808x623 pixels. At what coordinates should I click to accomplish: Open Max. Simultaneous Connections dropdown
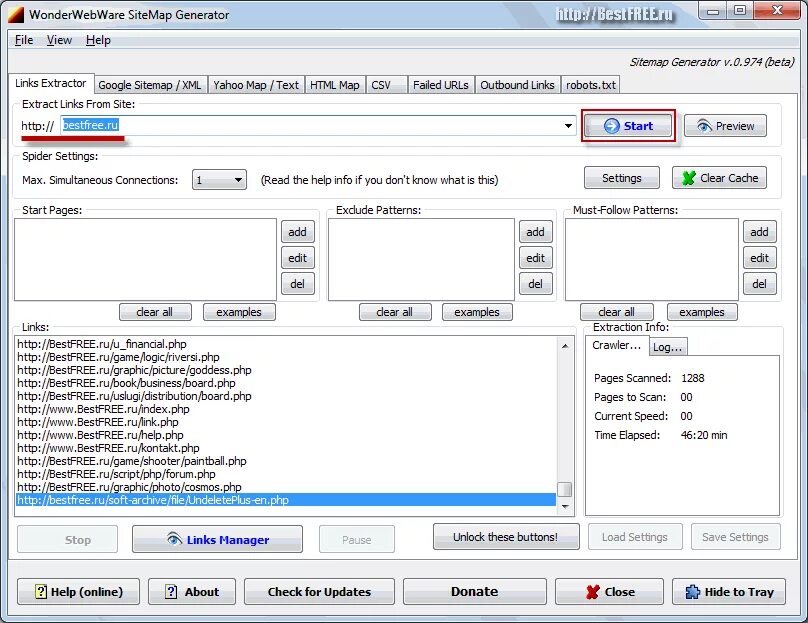(220, 180)
